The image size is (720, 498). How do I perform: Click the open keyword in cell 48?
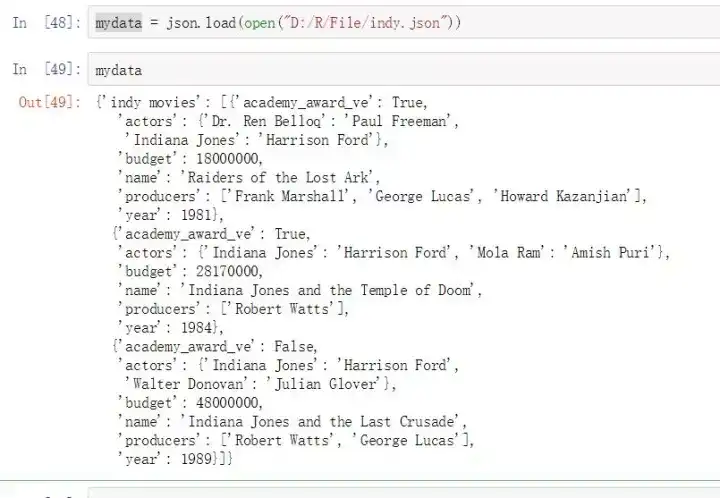point(259,23)
